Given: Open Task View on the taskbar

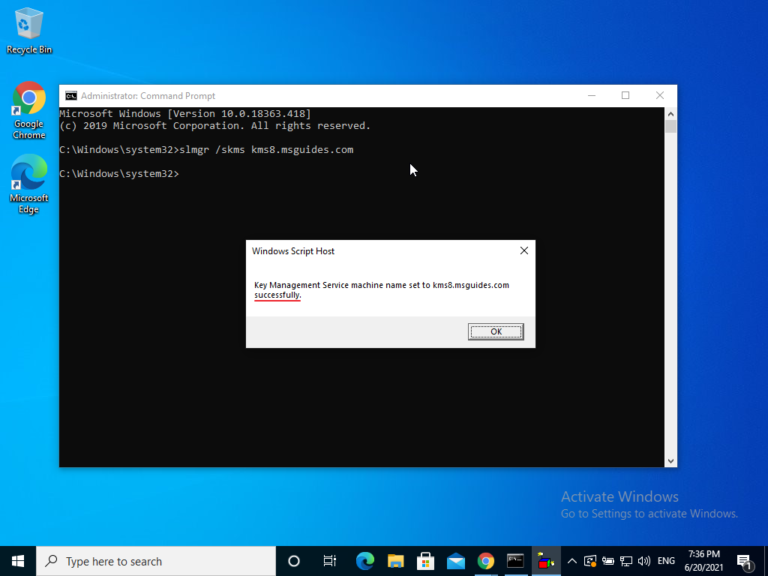Looking at the screenshot, I should click(x=330, y=561).
